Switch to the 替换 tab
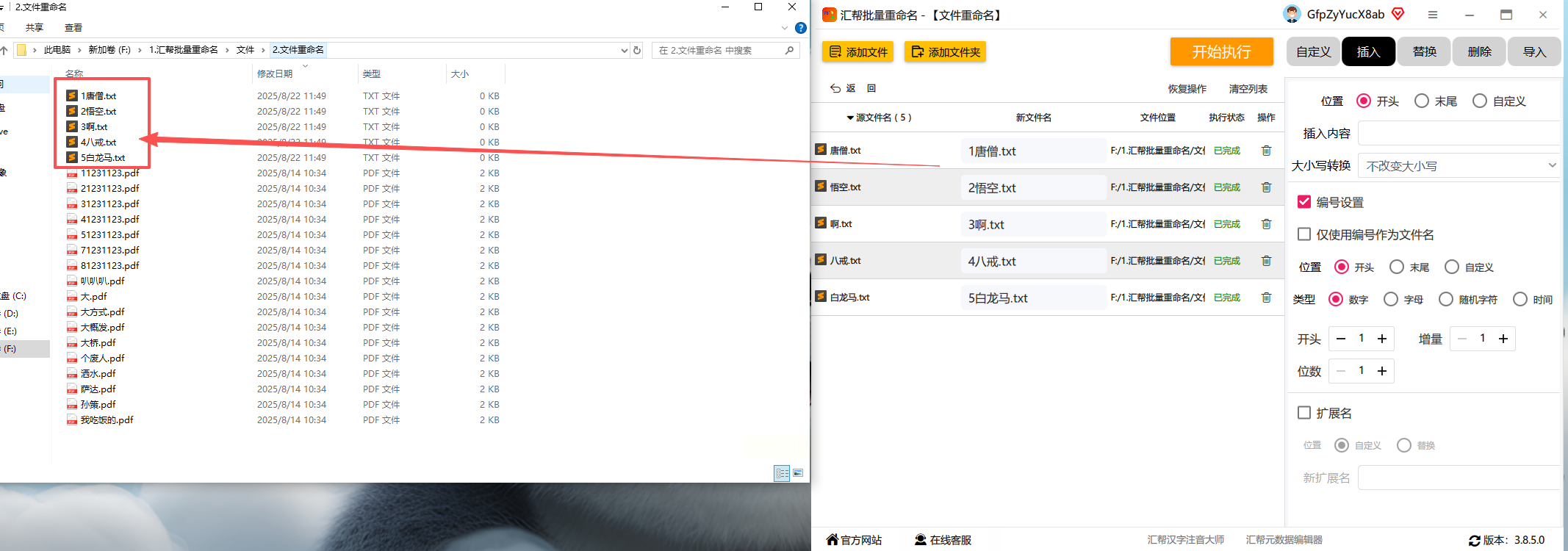Screen dimensions: 1568x551 (x=1424, y=51)
